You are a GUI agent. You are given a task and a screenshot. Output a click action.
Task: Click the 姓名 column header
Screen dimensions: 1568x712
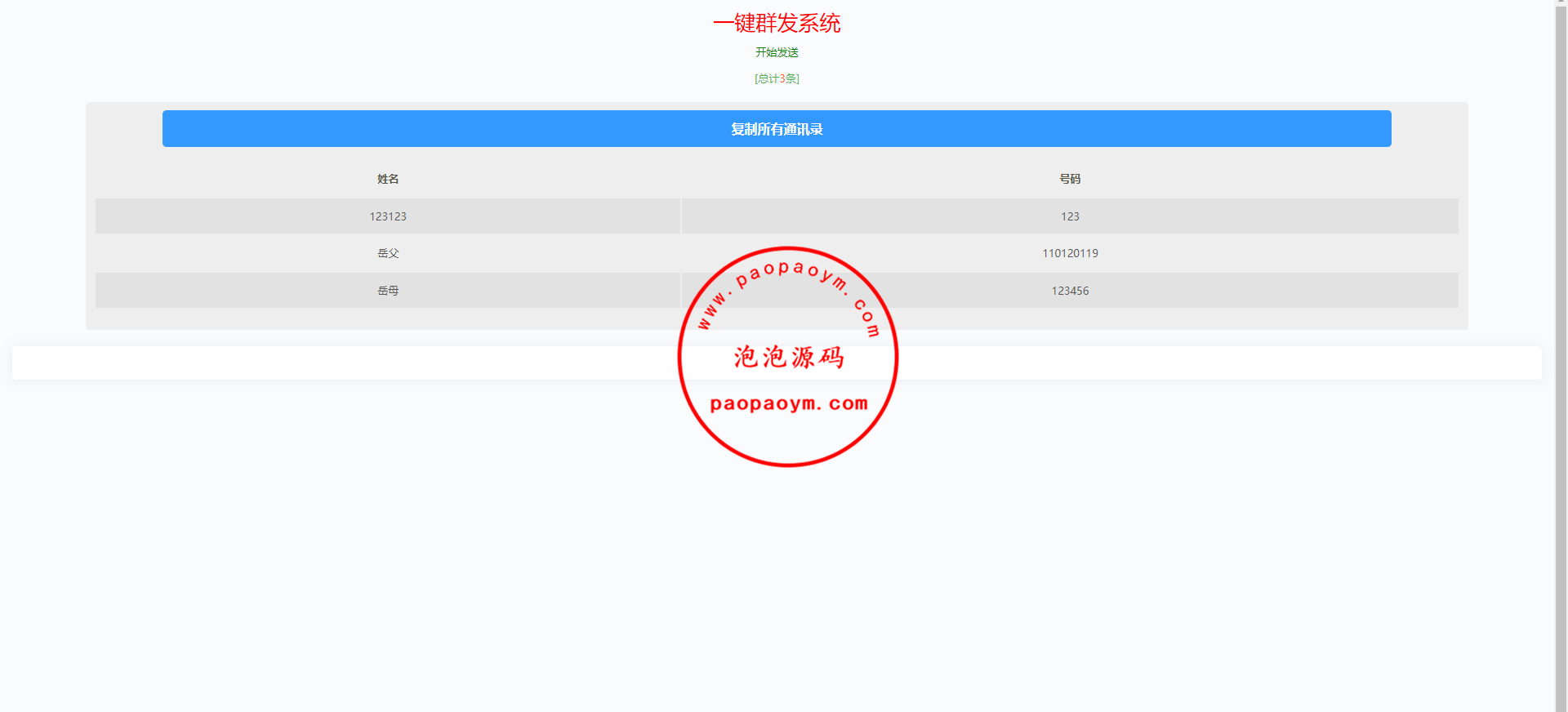pyautogui.click(x=388, y=179)
